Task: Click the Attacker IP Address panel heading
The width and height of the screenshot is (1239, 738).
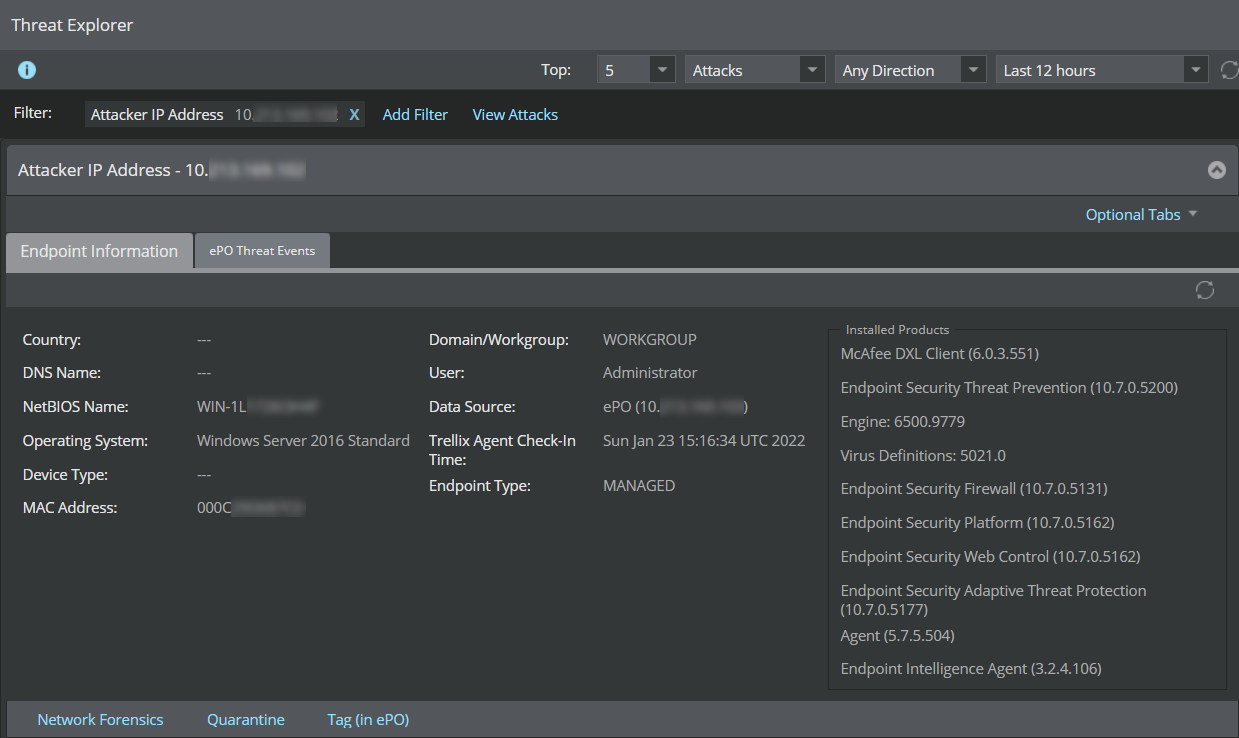Action: point(161,170)
